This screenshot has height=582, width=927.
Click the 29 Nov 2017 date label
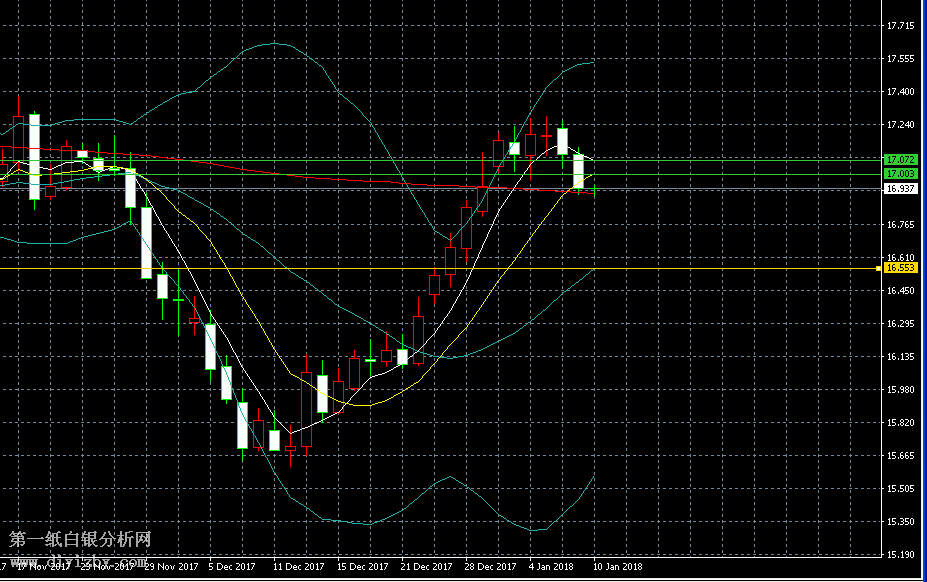click(x=171, y=567)
